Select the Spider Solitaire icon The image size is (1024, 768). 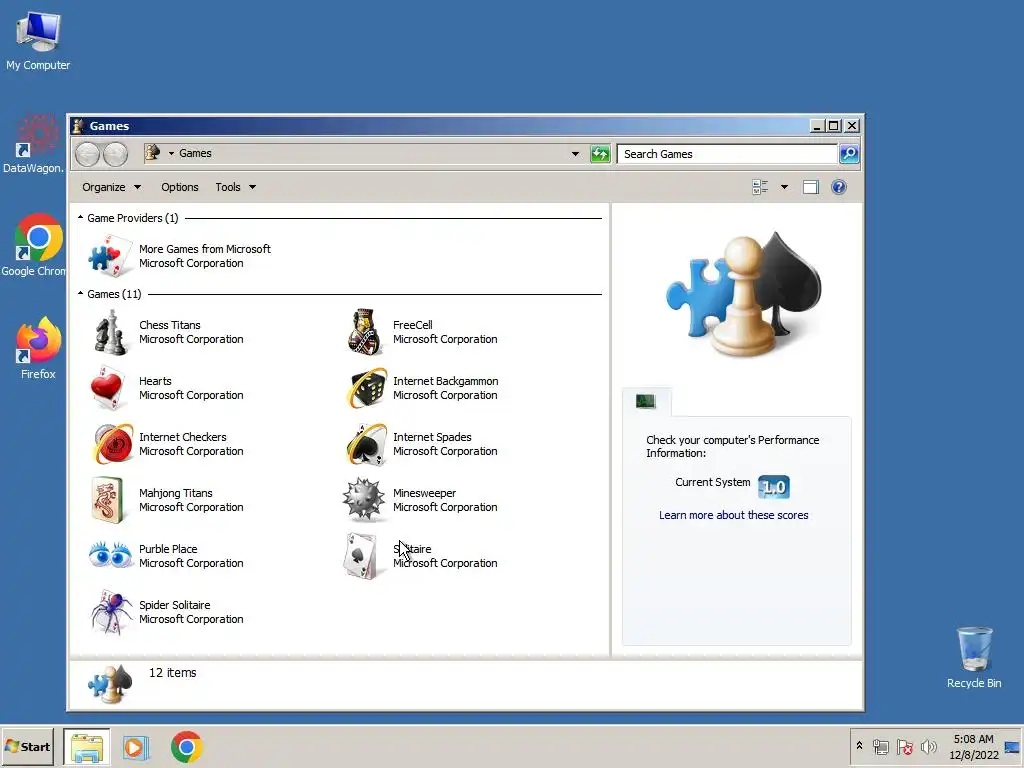click(110, 612)
